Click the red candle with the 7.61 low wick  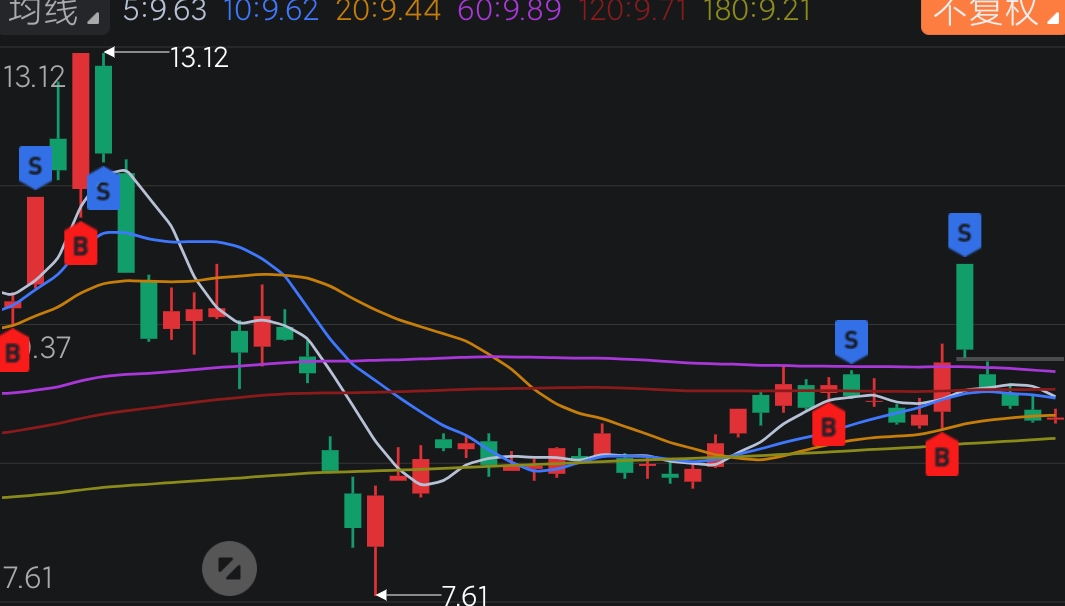(376, 521)
